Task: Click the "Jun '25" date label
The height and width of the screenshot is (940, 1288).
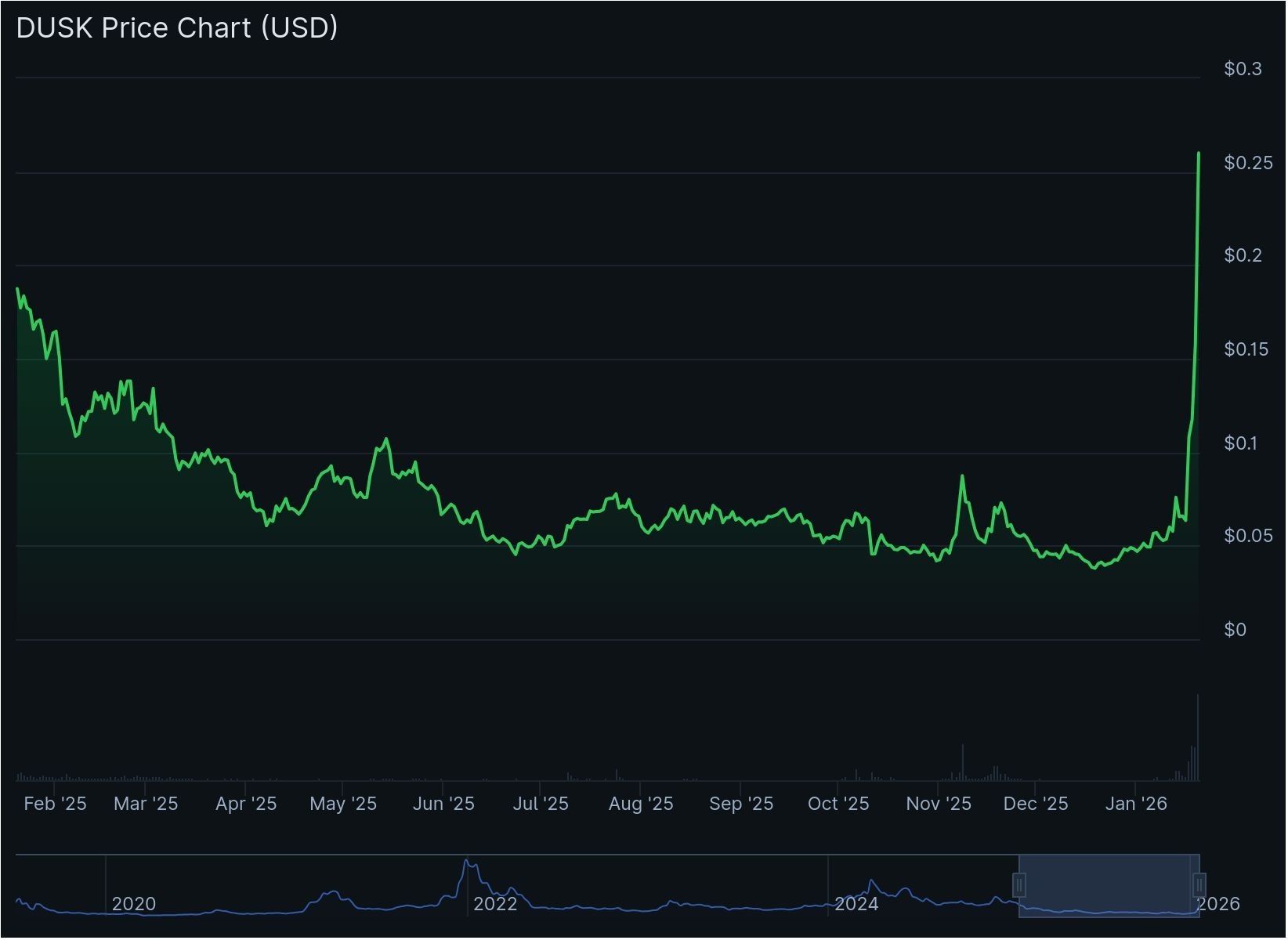Action: click(443, 804)
